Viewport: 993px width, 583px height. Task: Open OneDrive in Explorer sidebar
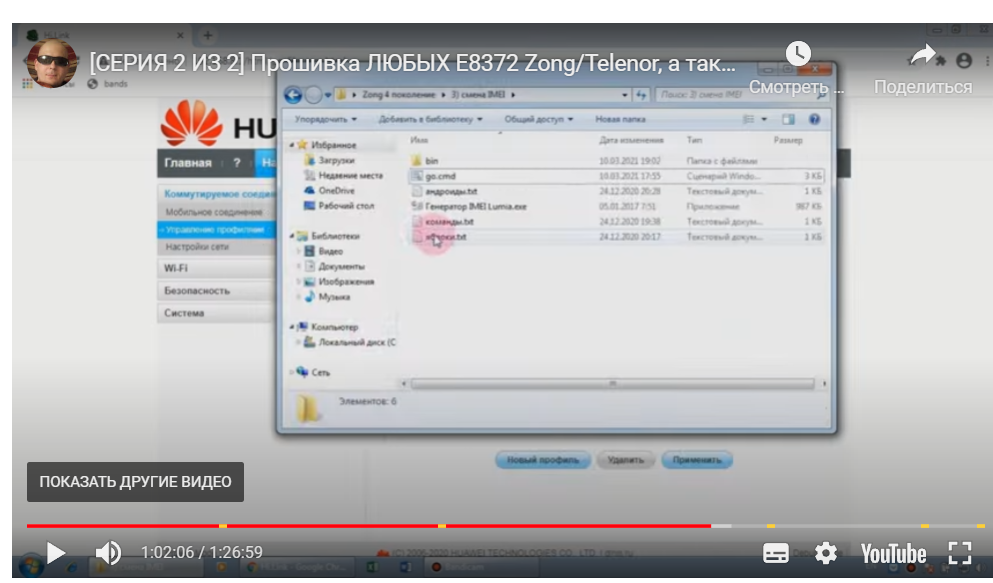click(336, 191)
